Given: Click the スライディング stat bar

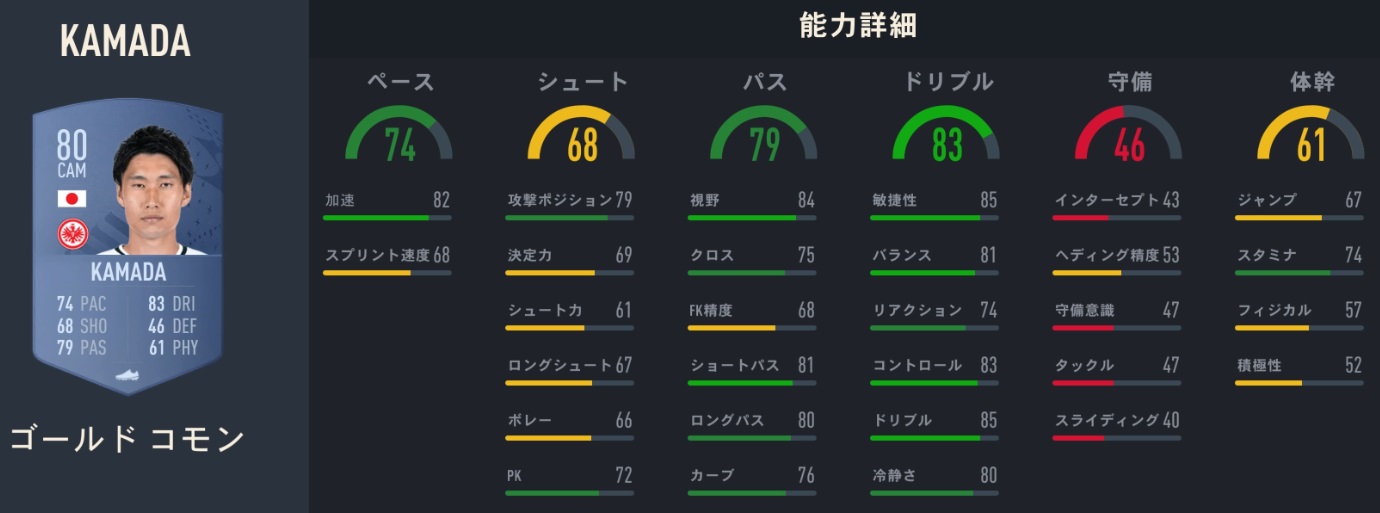Looking at the screenshot, I should (1117, 437).
